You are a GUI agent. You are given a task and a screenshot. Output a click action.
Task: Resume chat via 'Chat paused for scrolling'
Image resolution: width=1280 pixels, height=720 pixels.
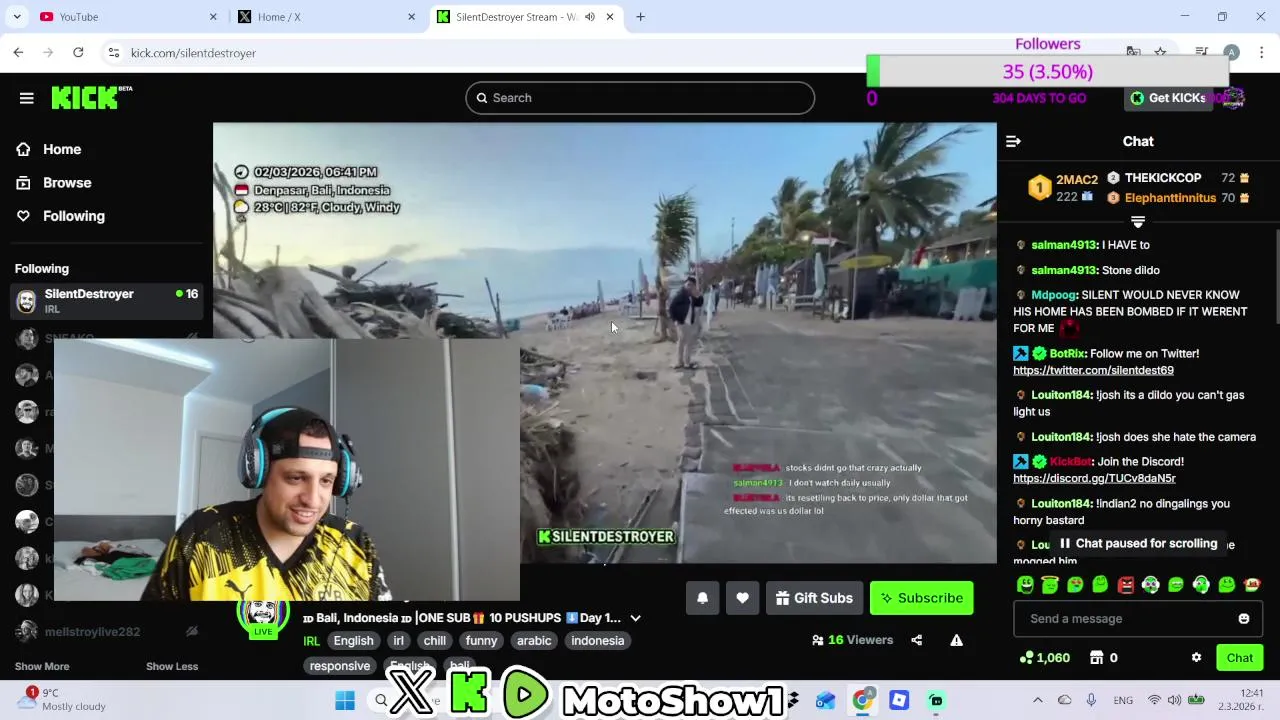click(1138, 544)
